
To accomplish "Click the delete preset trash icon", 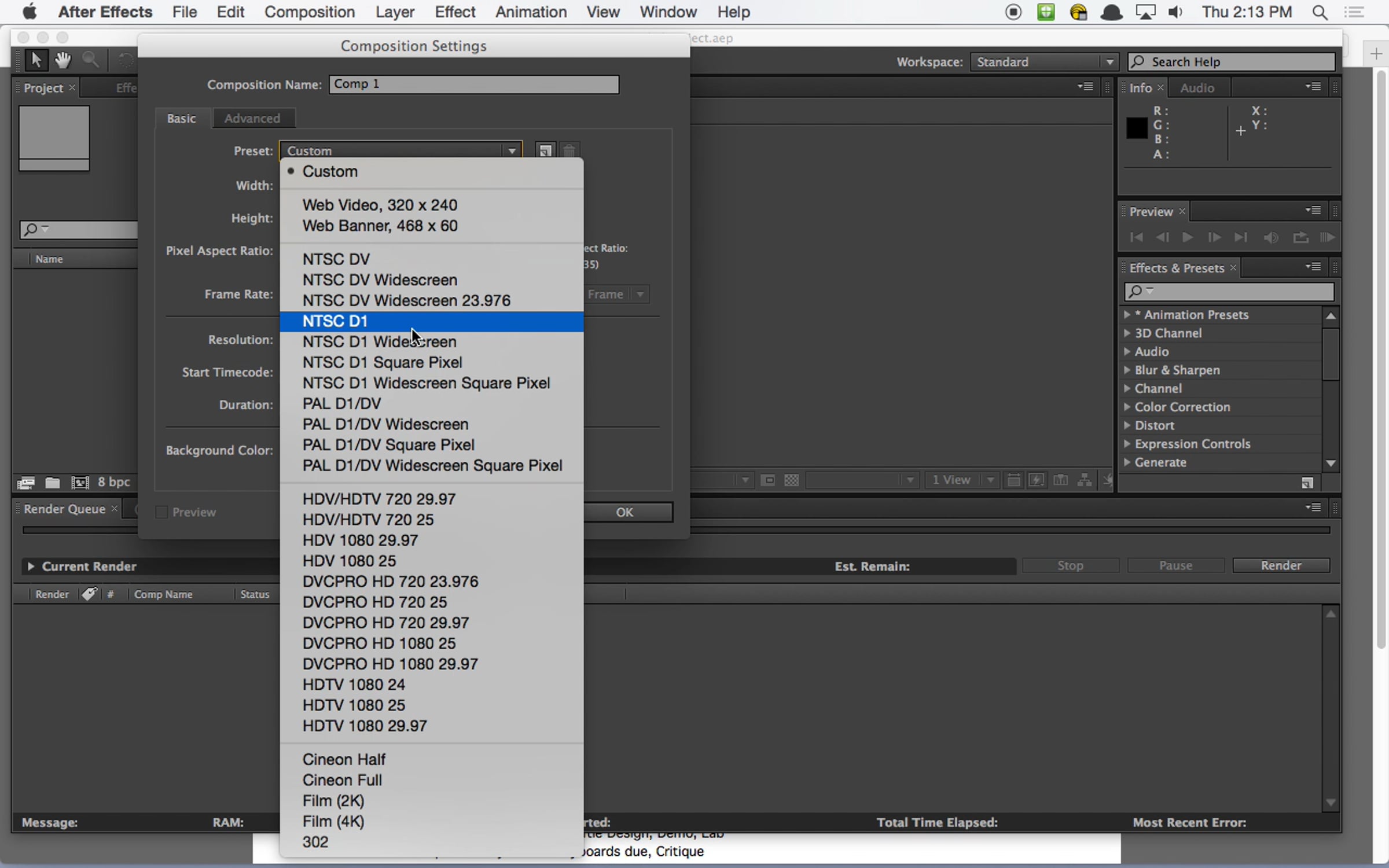I will click(569, 151).
